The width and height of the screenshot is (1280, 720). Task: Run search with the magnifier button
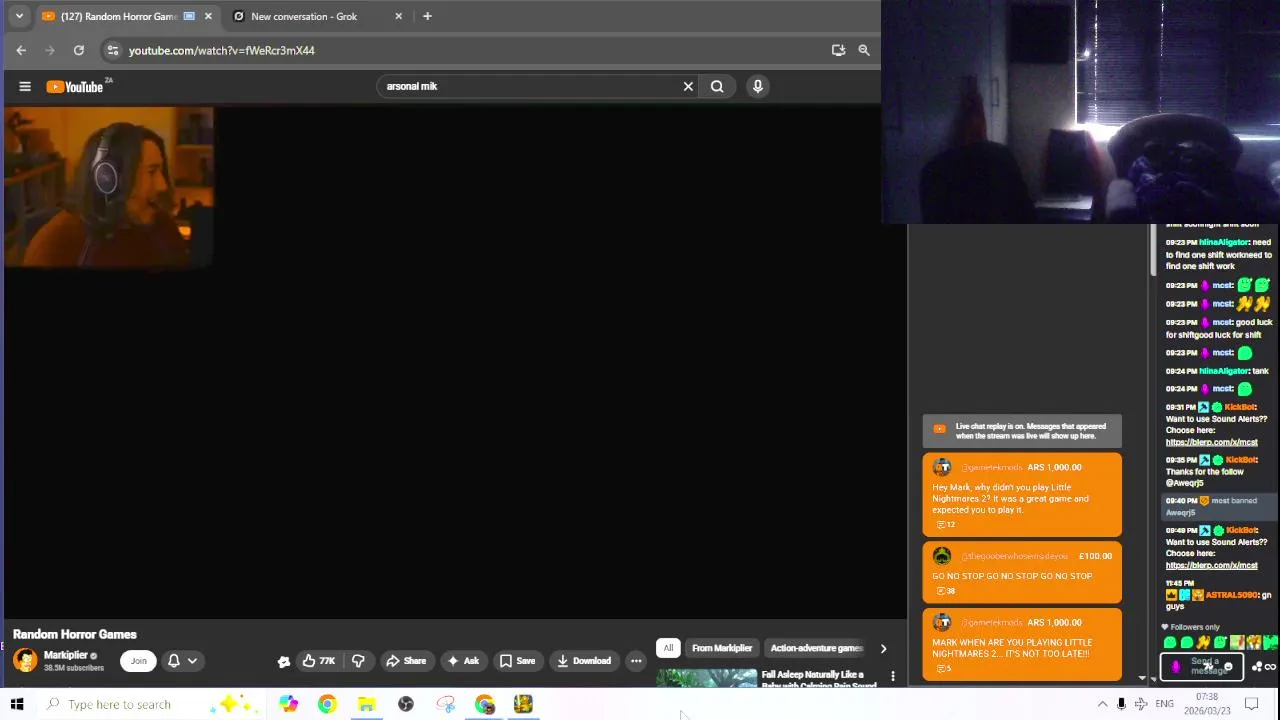pyautogui.click(x=717, y=86)
